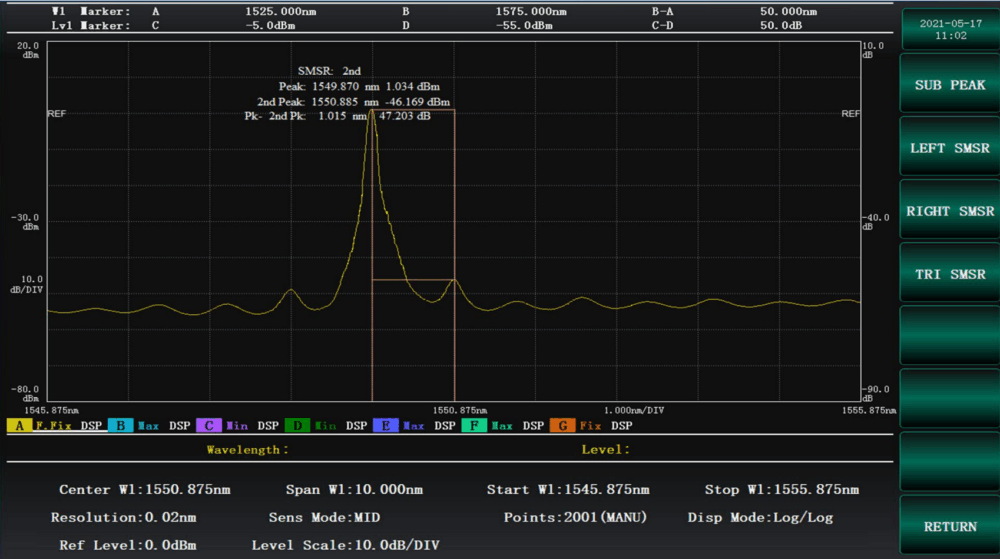Choose LEFT SMSR measurement mode
This screenshot has height=559, width=1000.
click(x=949, y=148)
